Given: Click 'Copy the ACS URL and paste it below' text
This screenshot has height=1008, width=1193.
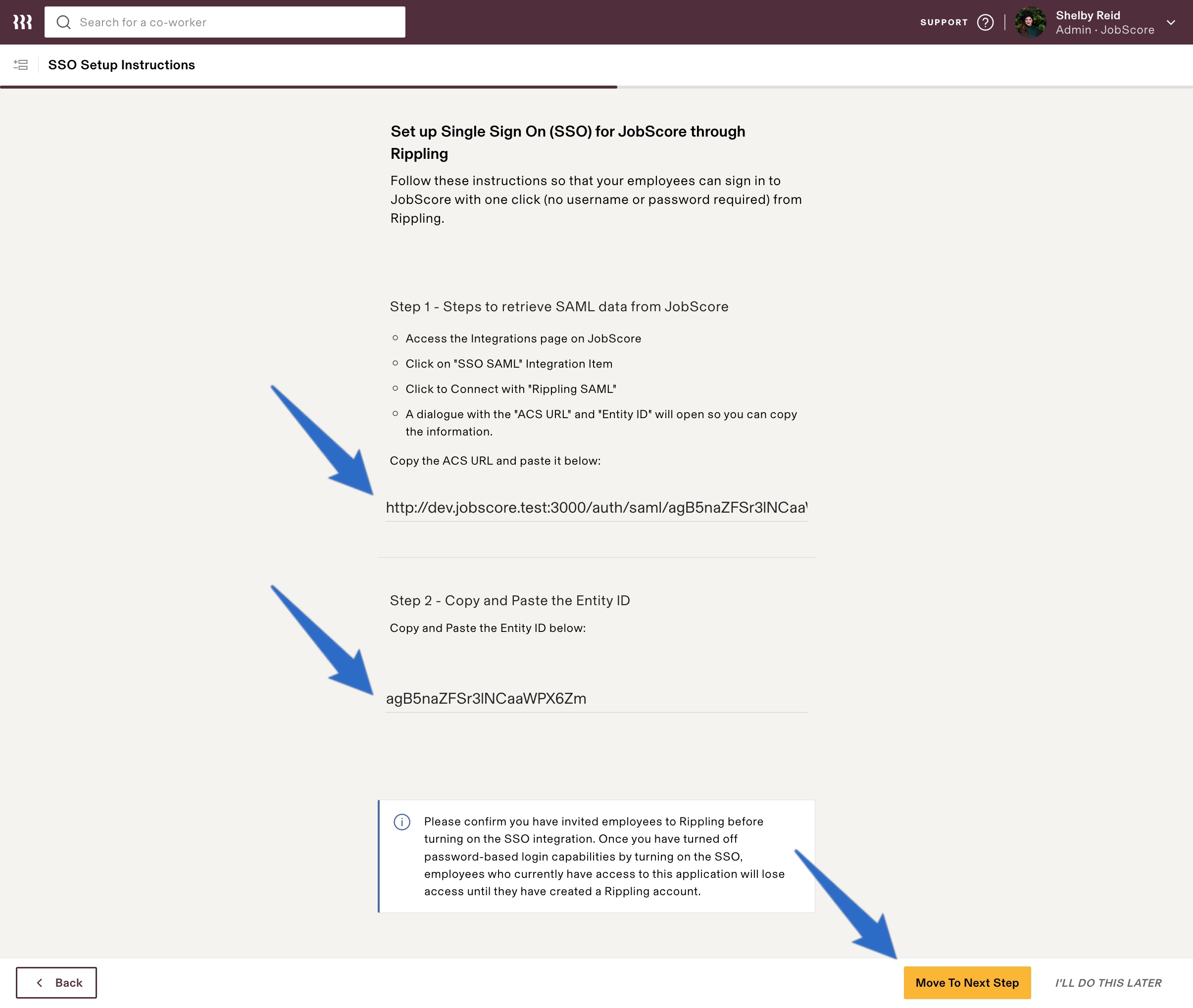Looking at the screenshot, I should (x=495, y=461).
